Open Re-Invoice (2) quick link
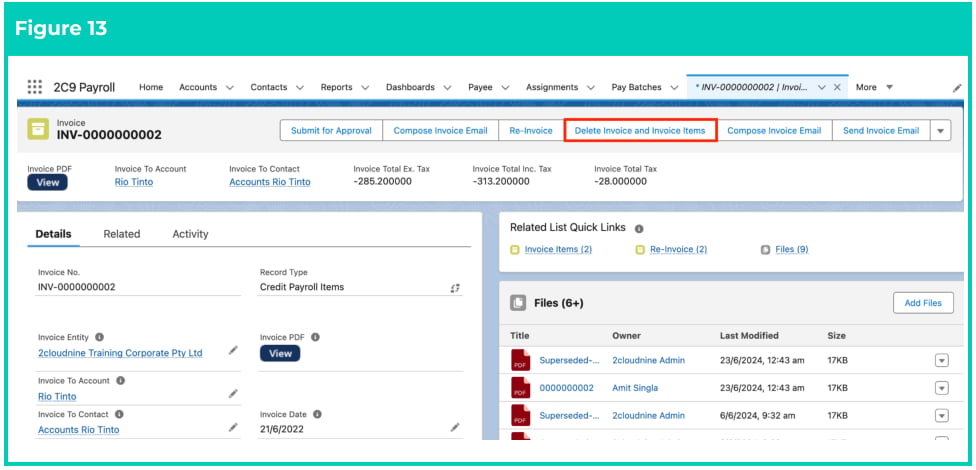The width and height of the screenshot is (976, 470). point(678,250)
